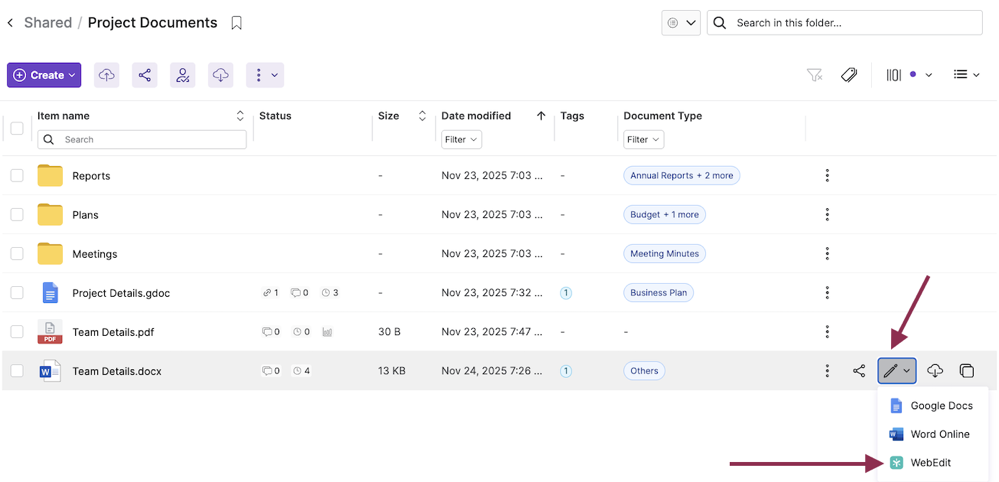Toggle the select all items checkbox
This screenshot has width=999, height=482.
17,128
